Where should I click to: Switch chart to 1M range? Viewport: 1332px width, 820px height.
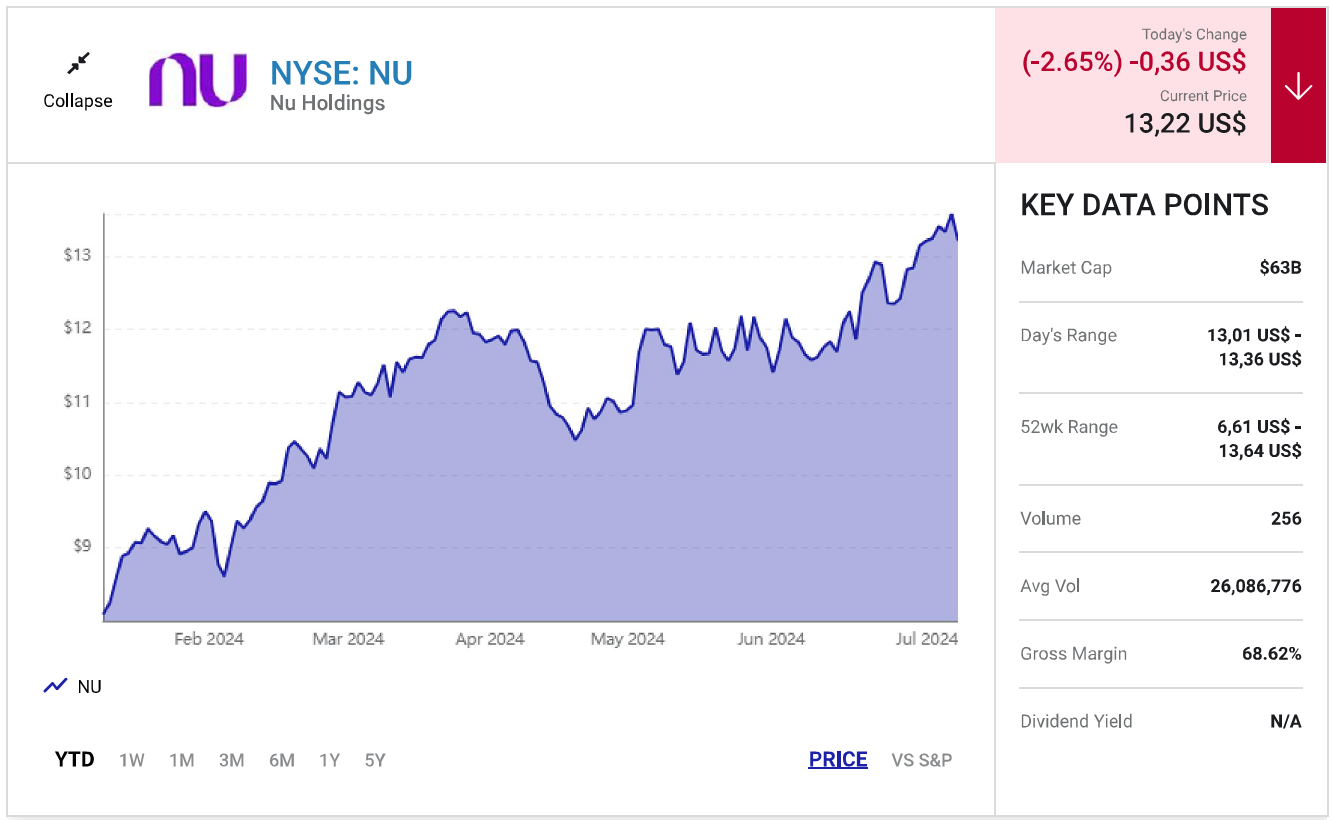181,760
